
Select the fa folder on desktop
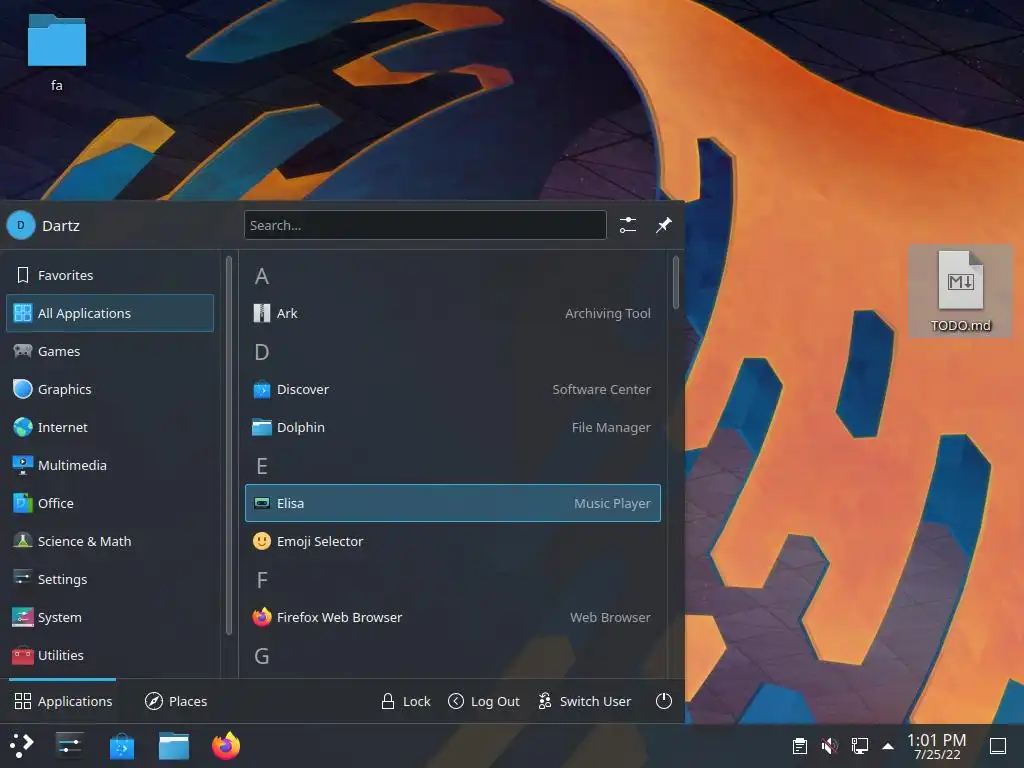coord(57,52)
